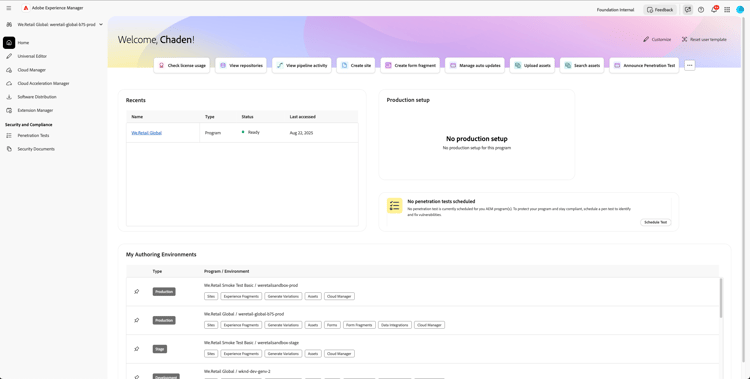Click the Software Distribution download icon
750x379 pixels.
(9, 97)
